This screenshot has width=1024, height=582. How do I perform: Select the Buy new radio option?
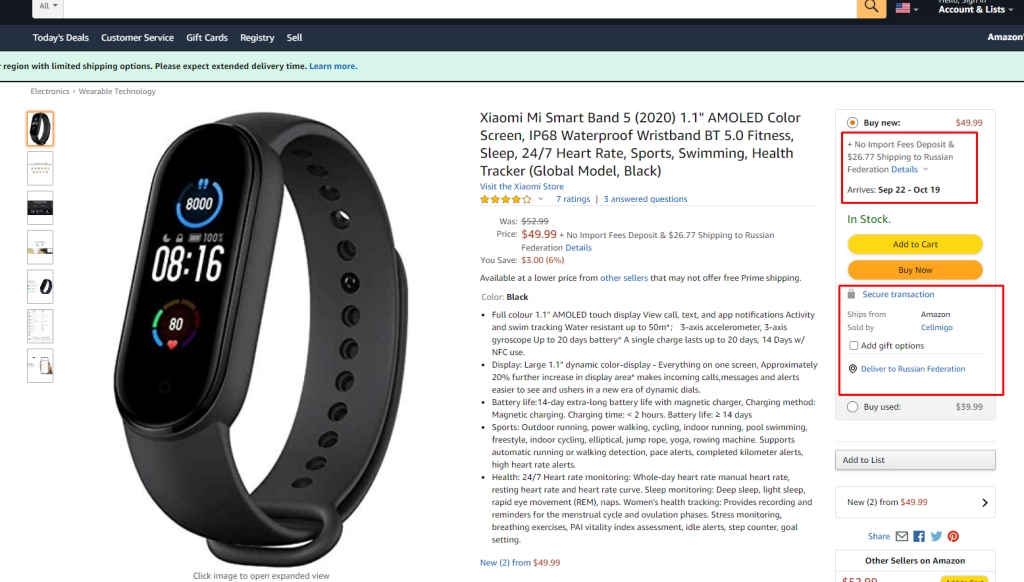(x=852, y=123)
